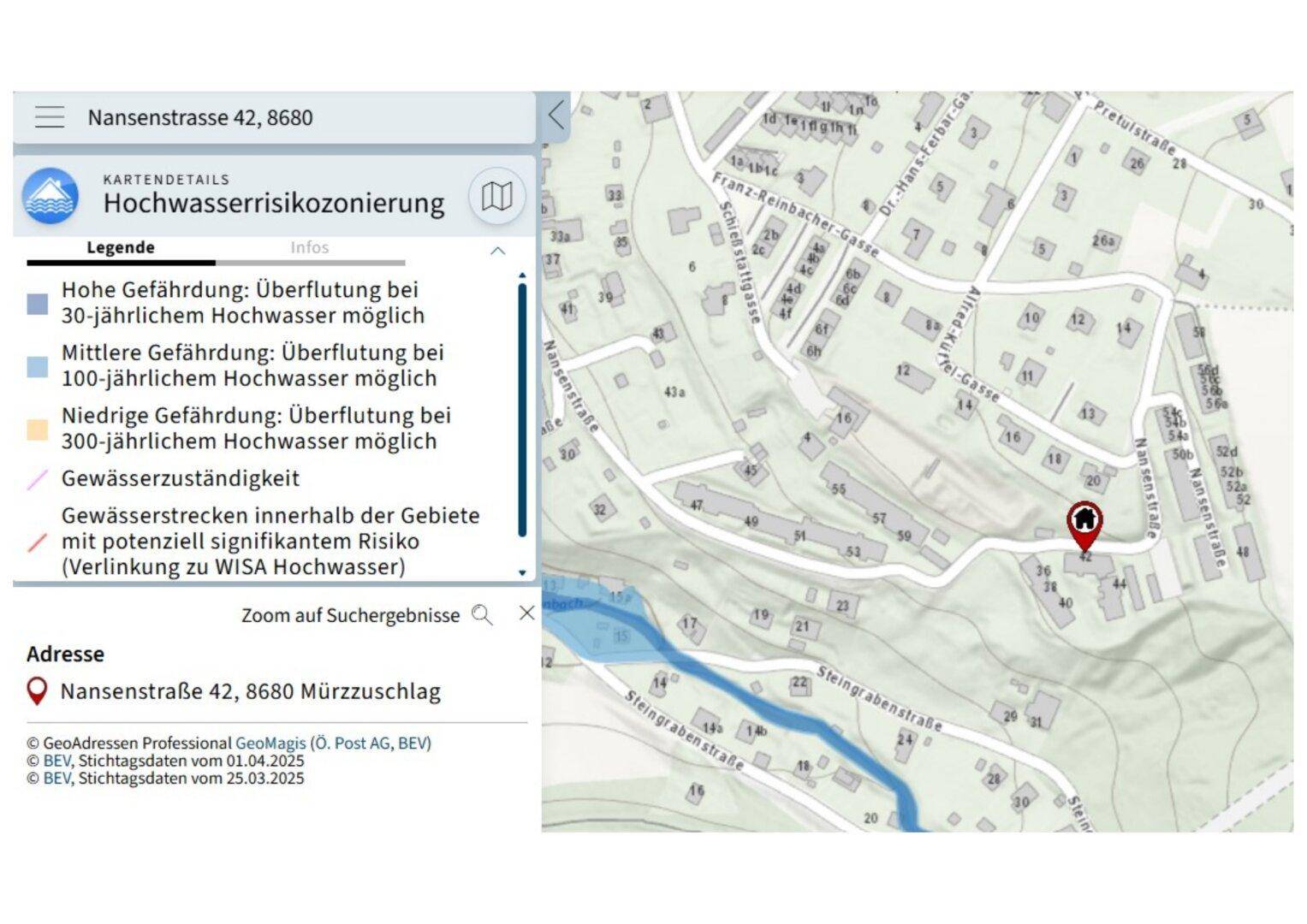This screenshot has height=924, width=1307.
Task: Click the Hochwasserrisikozonierung flood logo icon
Action: point(50,196)
